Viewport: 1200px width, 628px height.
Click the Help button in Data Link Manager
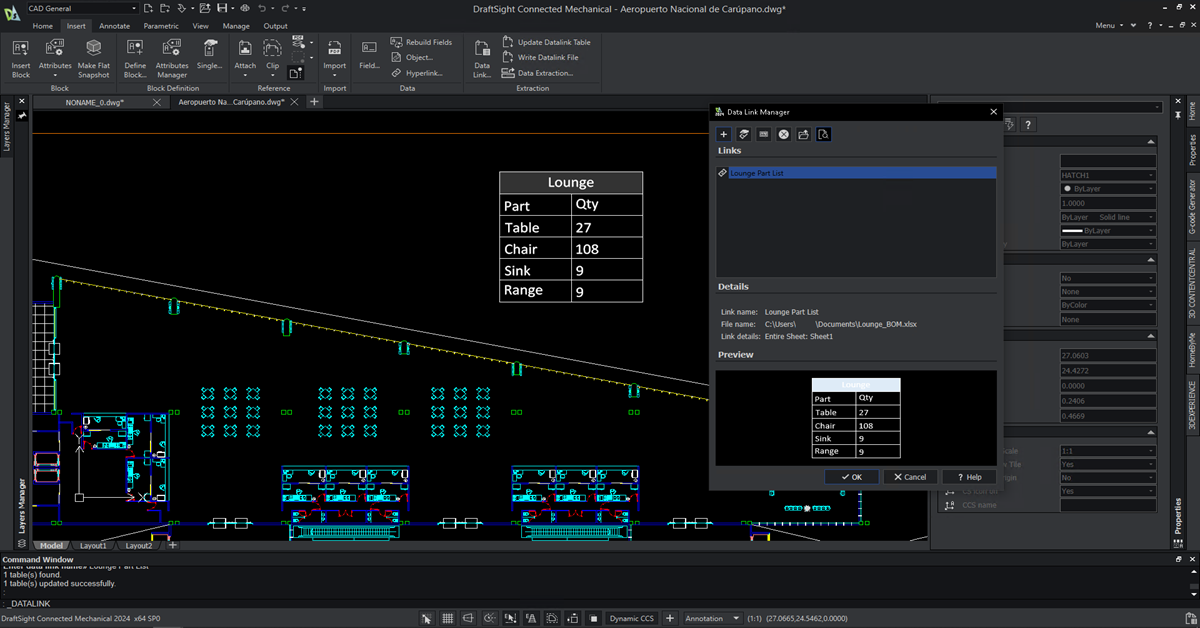968,477
